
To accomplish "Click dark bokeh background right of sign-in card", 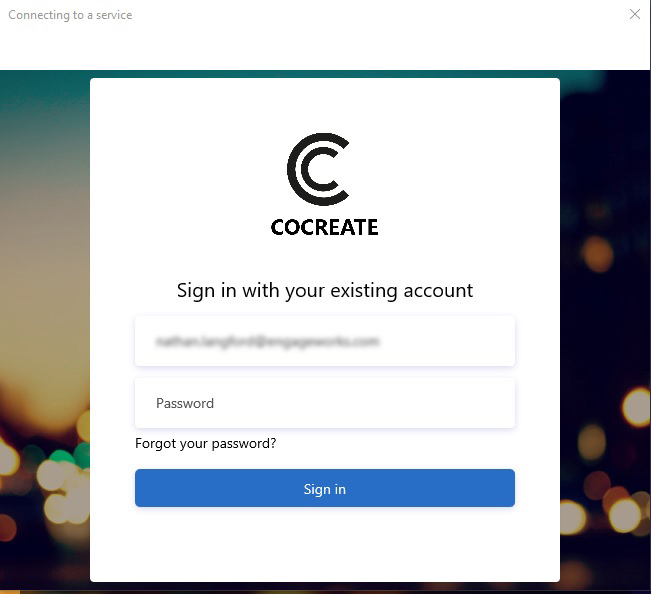I will 604,166.
